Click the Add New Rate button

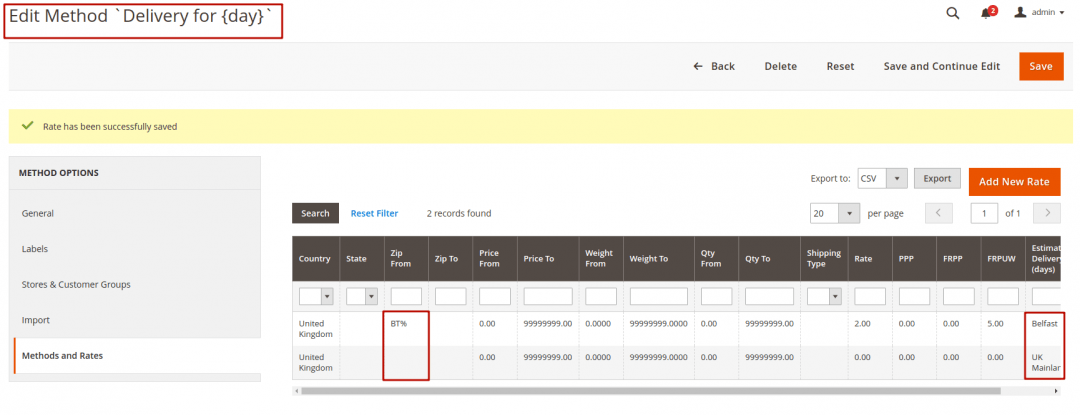(x=1014, y=181)
